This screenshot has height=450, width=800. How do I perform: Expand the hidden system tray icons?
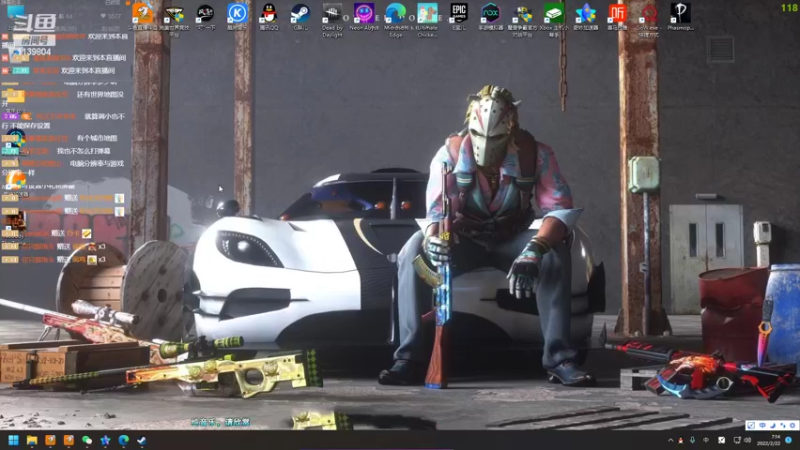670,440
